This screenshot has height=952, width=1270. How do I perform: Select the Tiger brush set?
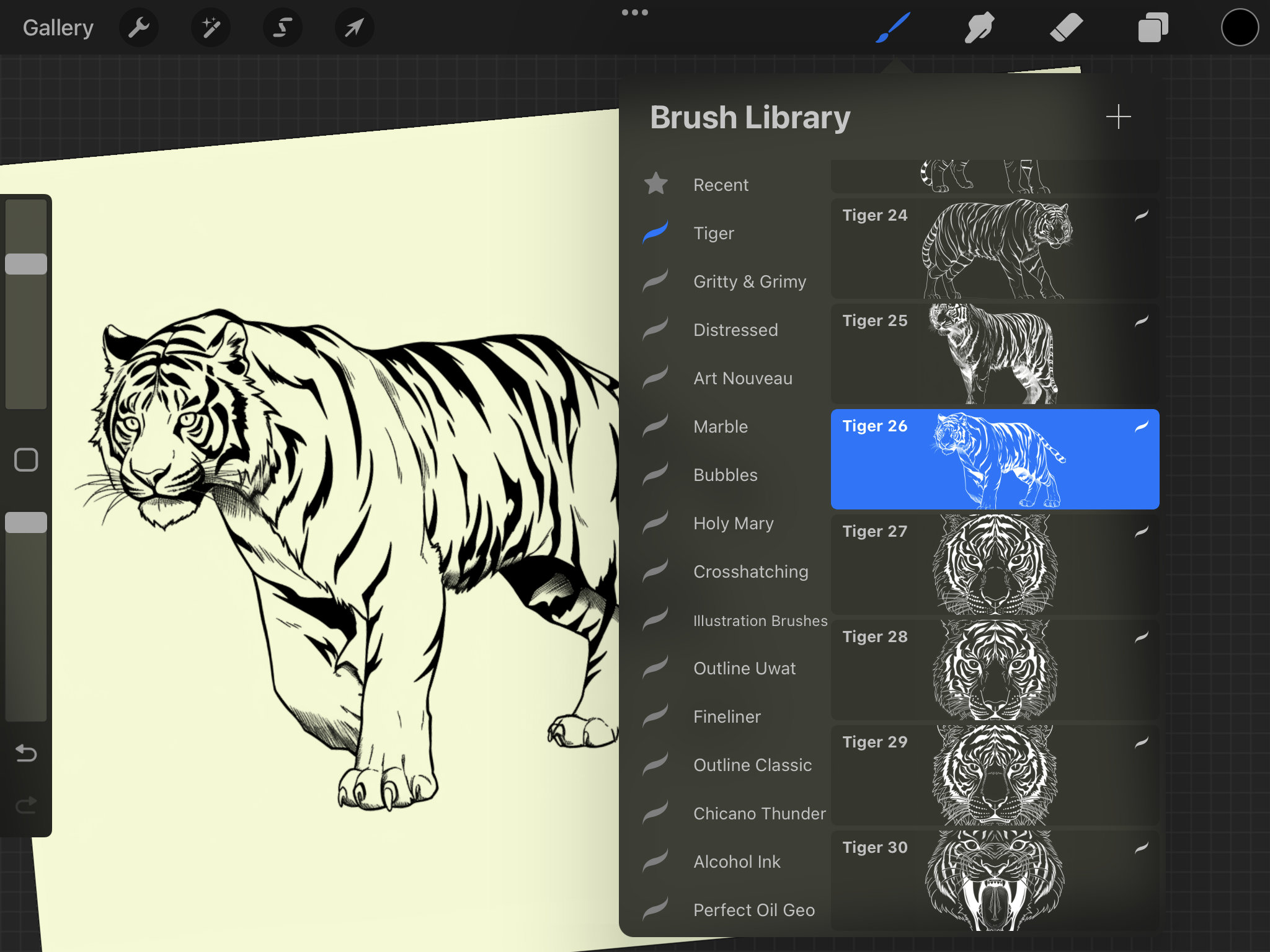click(x=714, y=233)
